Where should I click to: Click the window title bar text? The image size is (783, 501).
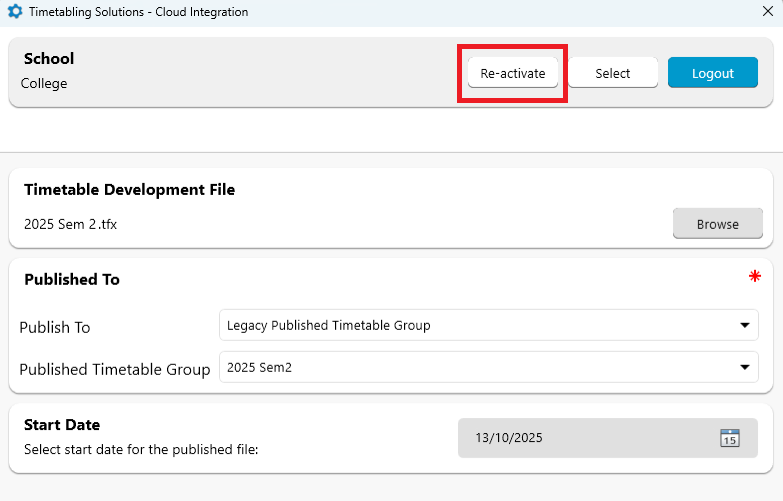[x=138, y=12]
